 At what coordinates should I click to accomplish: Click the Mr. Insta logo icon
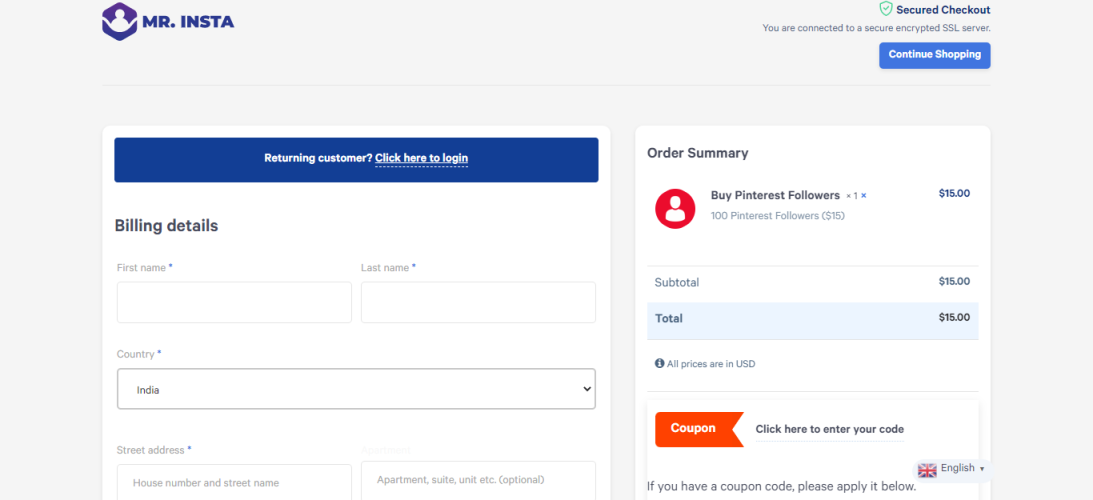(x=119, y=21)
